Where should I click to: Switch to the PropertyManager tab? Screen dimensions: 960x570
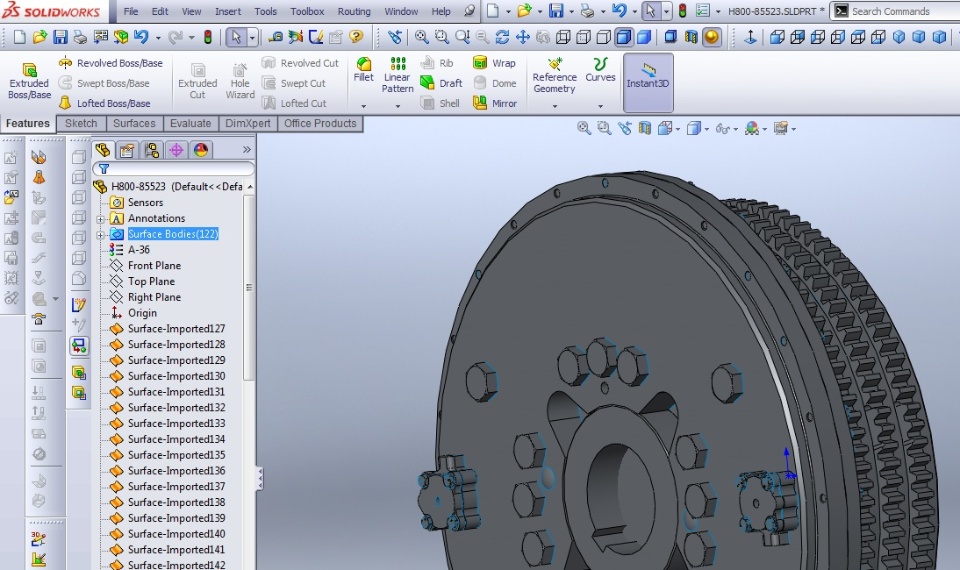(x=127, y=150)
